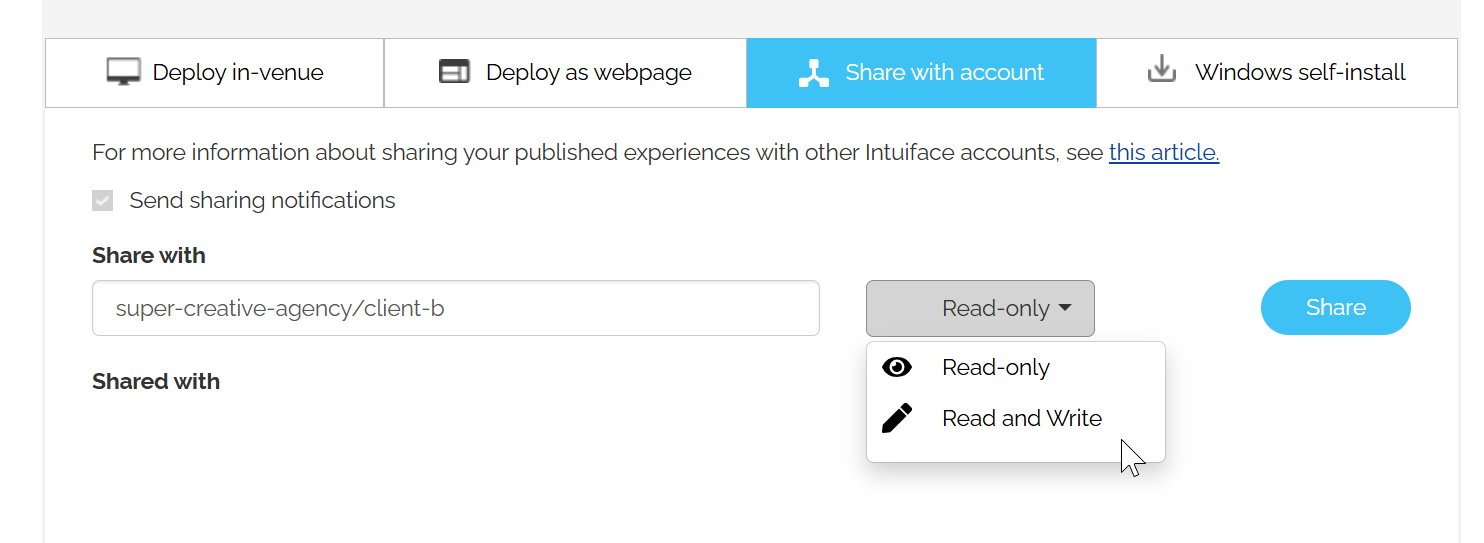Click the Shared with heading
This screenshot has height=543, width=1484.
click(156, 381)
